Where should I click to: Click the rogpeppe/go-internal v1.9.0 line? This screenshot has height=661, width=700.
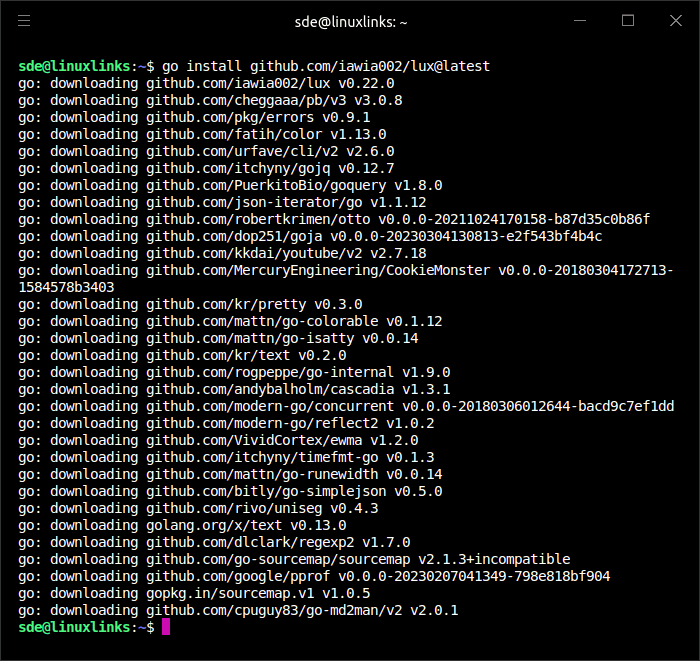tap(234, 372)
